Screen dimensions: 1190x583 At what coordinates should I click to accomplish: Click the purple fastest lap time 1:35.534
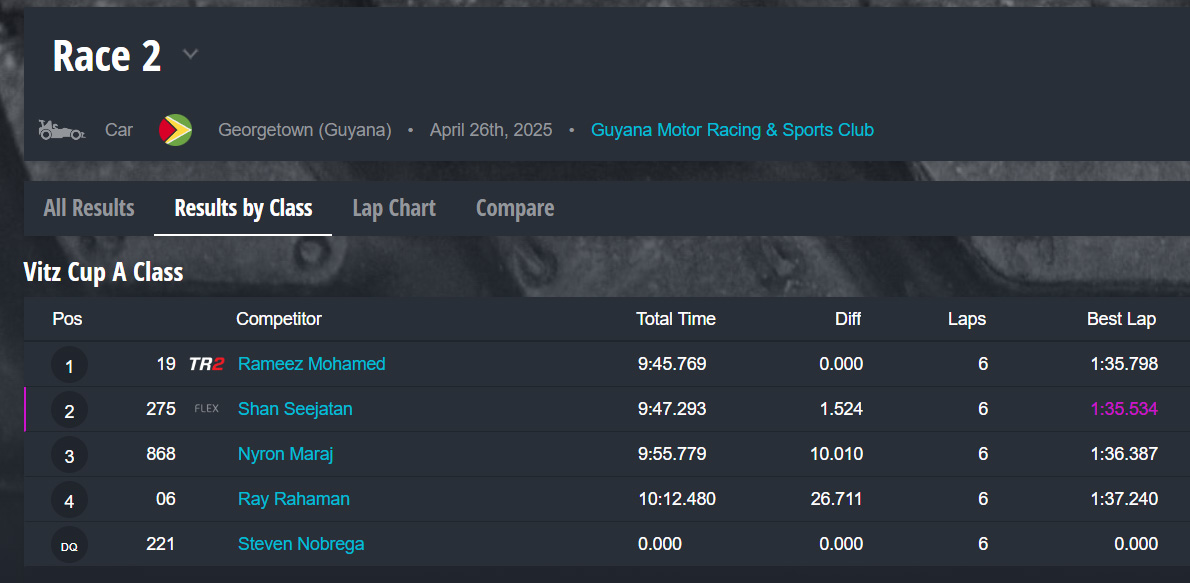pos(1124,409)
